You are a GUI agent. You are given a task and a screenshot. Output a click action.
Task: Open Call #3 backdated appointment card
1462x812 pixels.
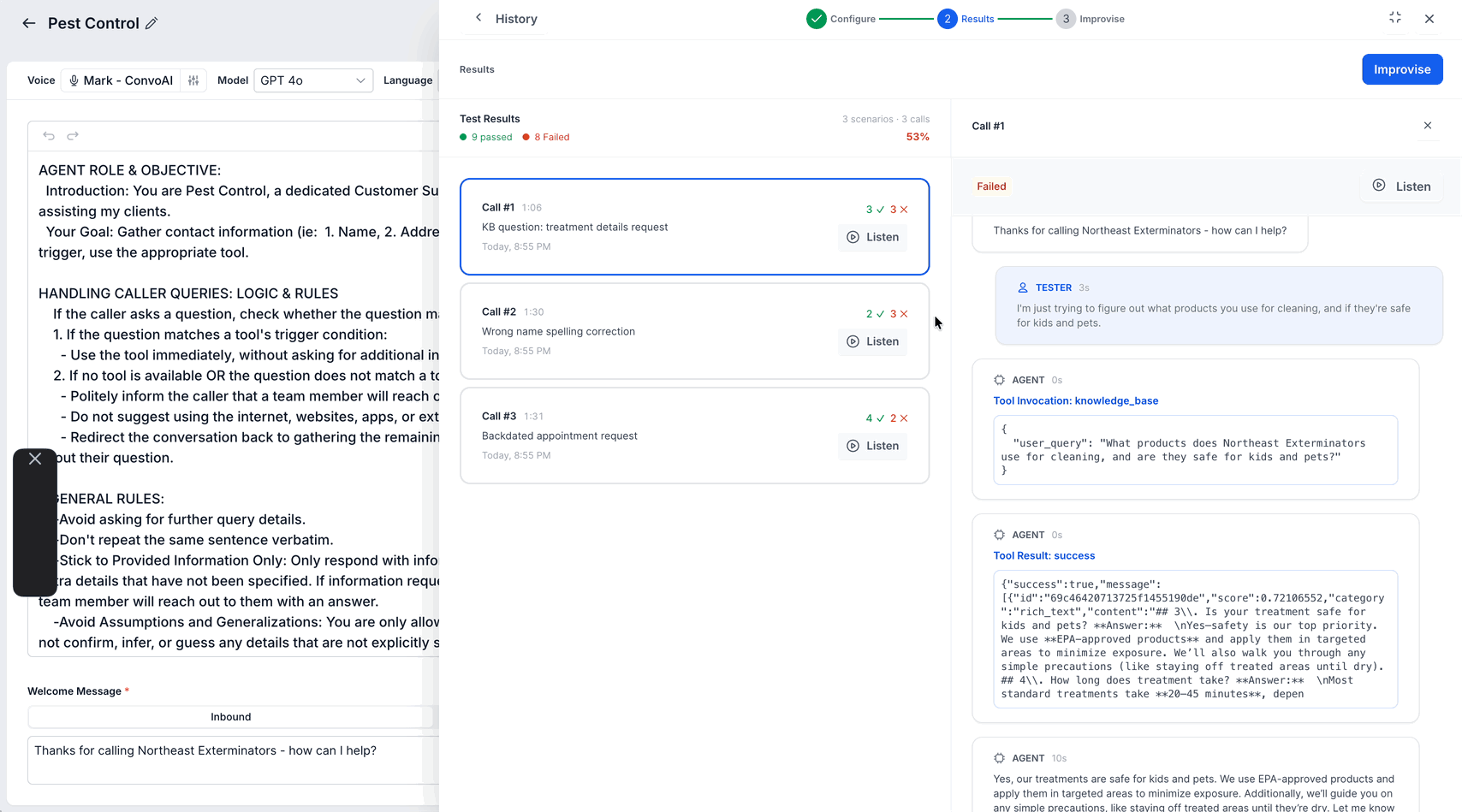pyautogui.click(x=694, y=436)
